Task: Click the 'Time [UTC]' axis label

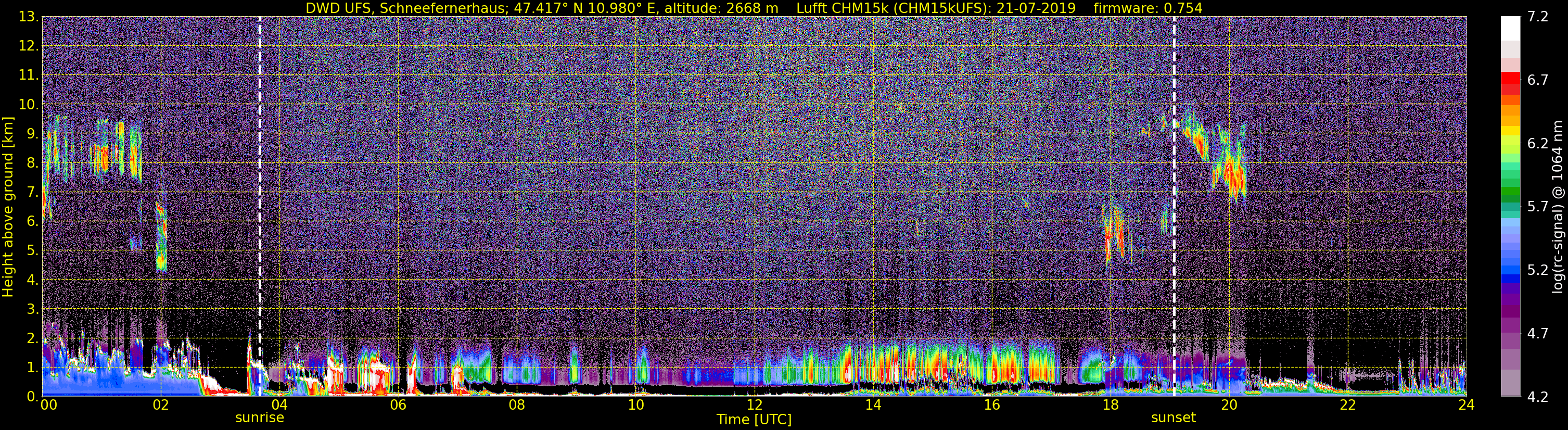Action: 754,420
